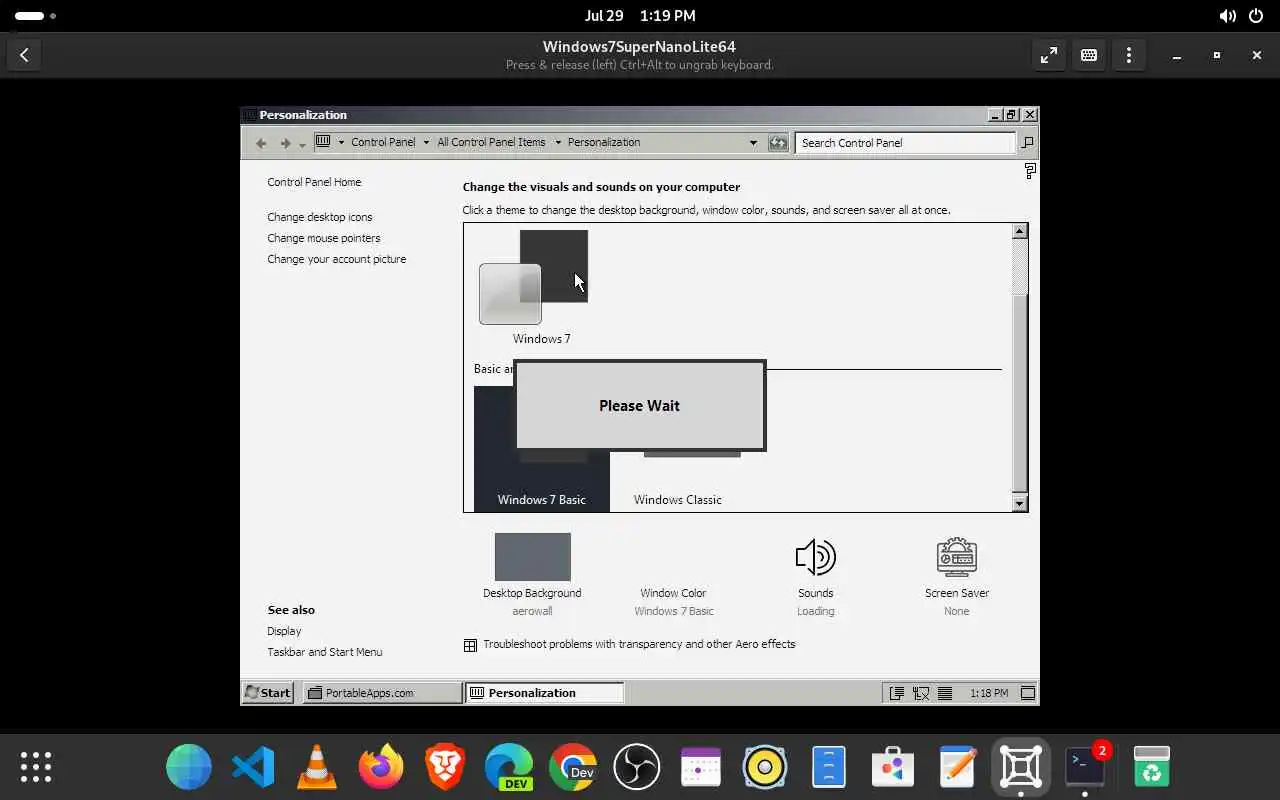
Task: Open the recent pages dropdown next to forward arrow
Action: click(303, 145)
